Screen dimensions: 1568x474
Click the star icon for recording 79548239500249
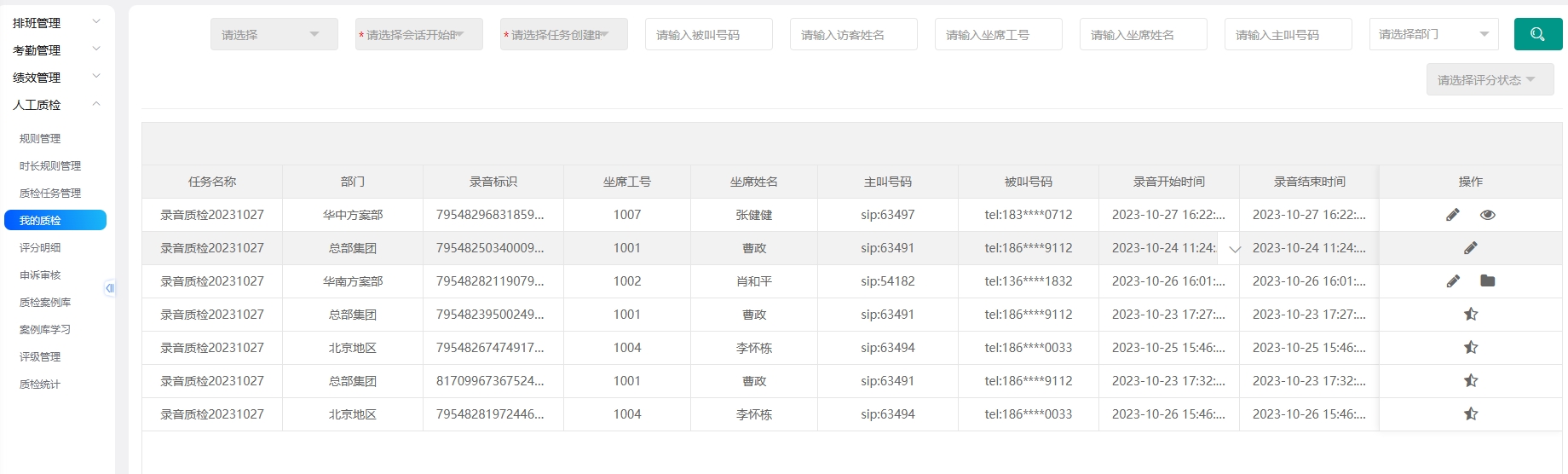coord(1471,315)
